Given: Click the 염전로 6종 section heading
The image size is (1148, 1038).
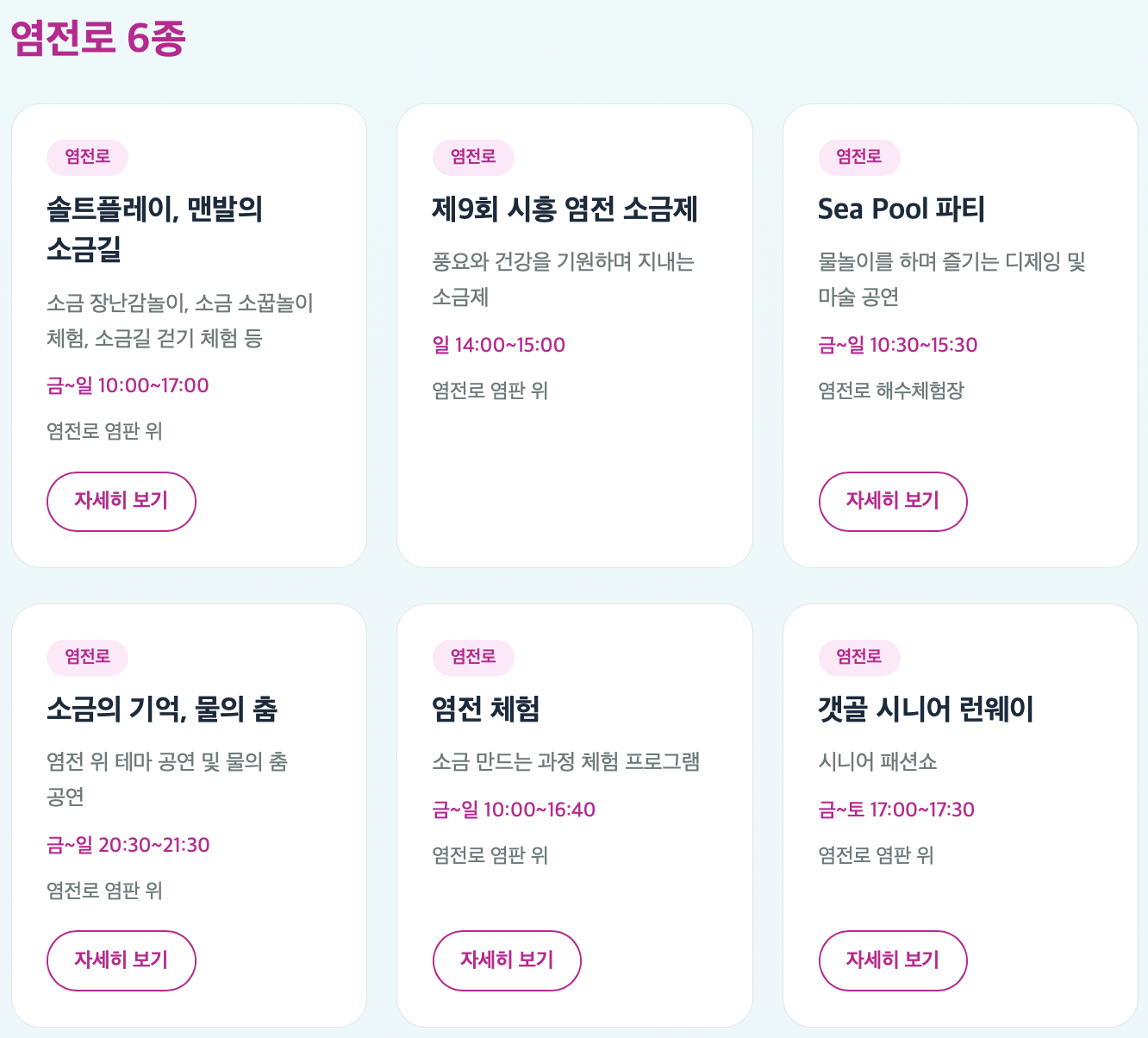Looking at the screenshot, I should click(98, 38).
